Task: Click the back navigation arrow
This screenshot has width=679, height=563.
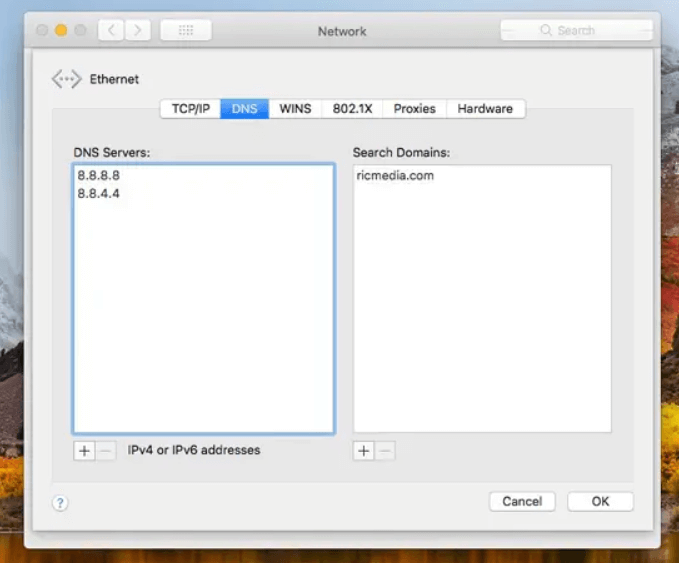Action: [x=111, y=30]
